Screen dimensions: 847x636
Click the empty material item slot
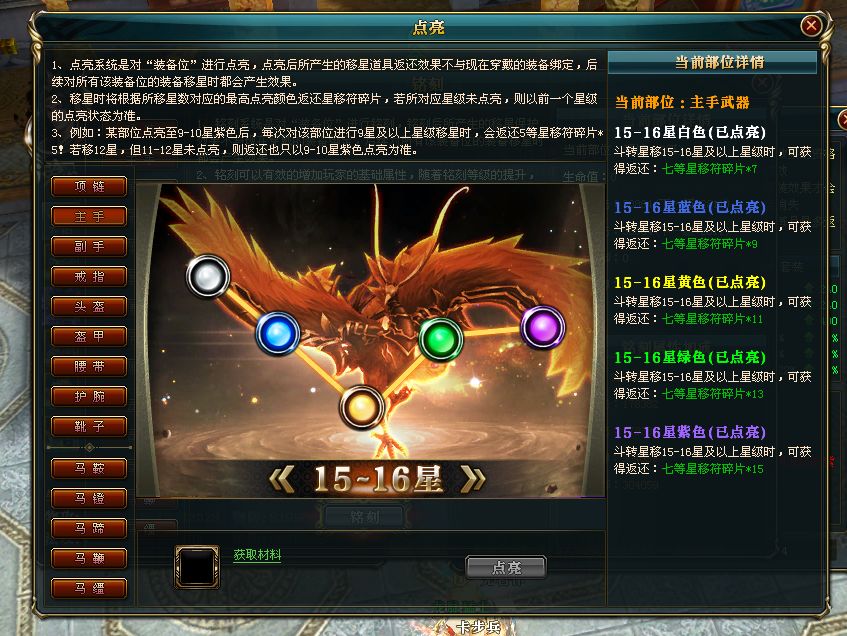pos(197,566)
